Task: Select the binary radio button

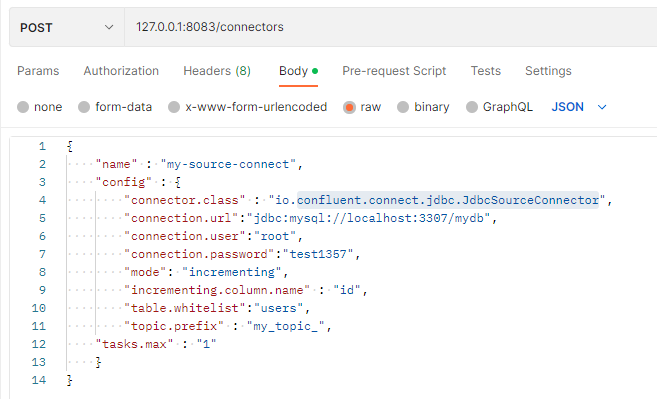Action: tap(403, 107)
